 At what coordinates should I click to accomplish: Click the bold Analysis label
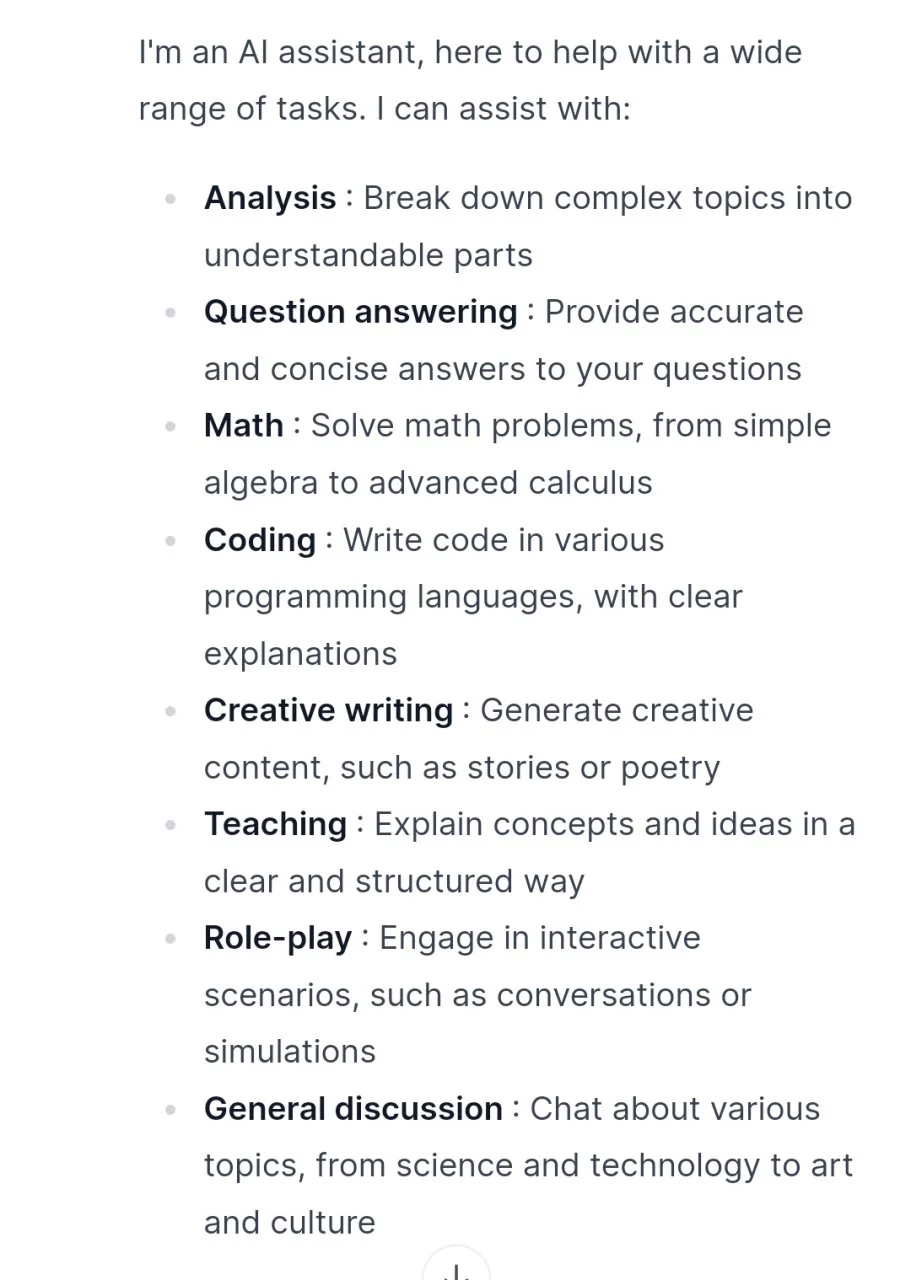click(270, 198)
